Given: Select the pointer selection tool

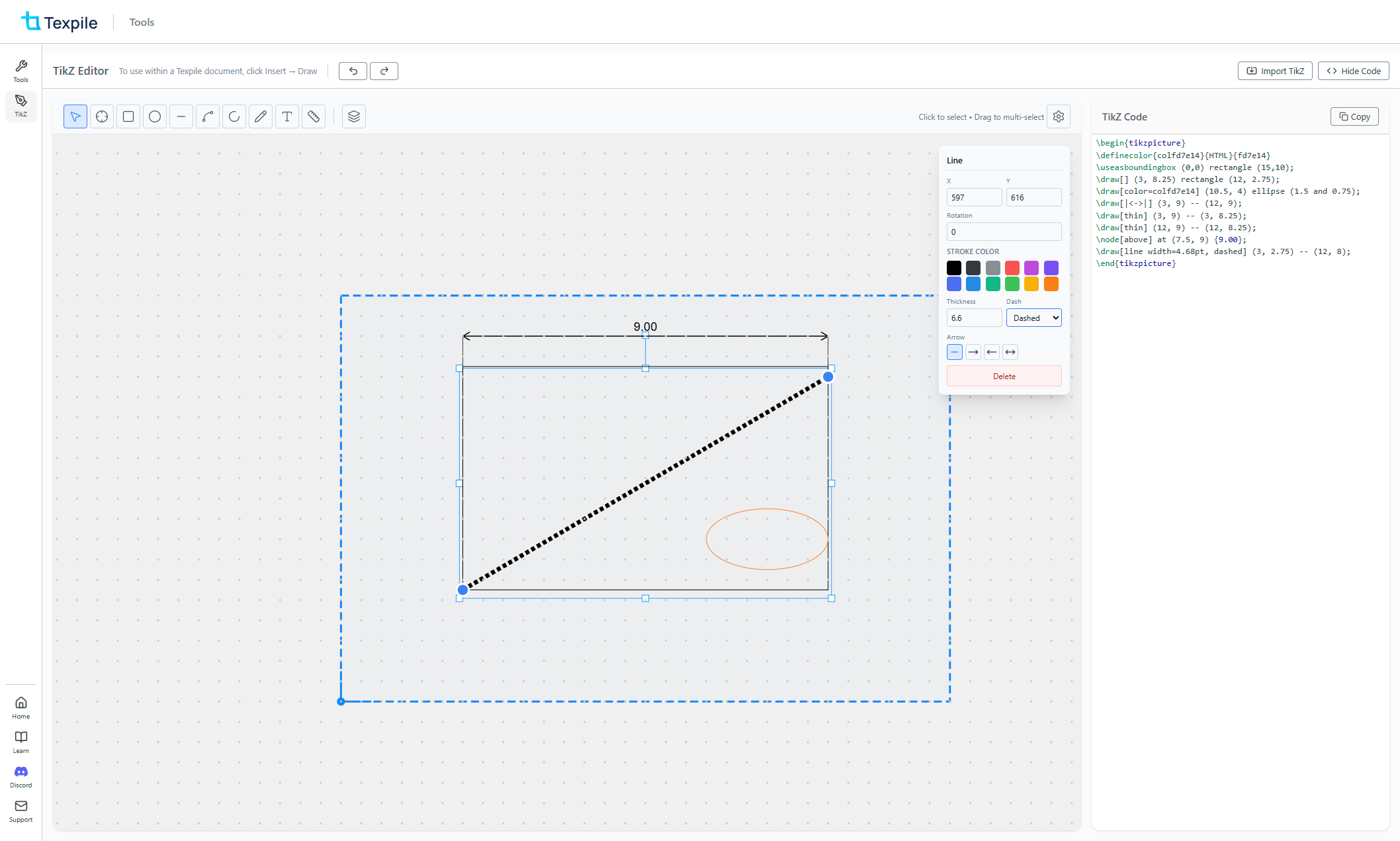Looking at the screenshot, I should tap(75, 116).
